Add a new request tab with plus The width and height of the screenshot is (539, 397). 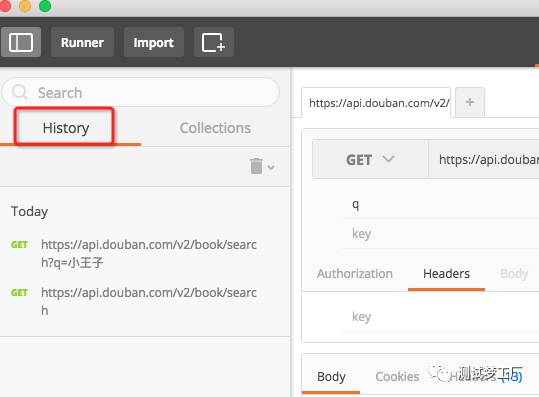click(470, 102)
